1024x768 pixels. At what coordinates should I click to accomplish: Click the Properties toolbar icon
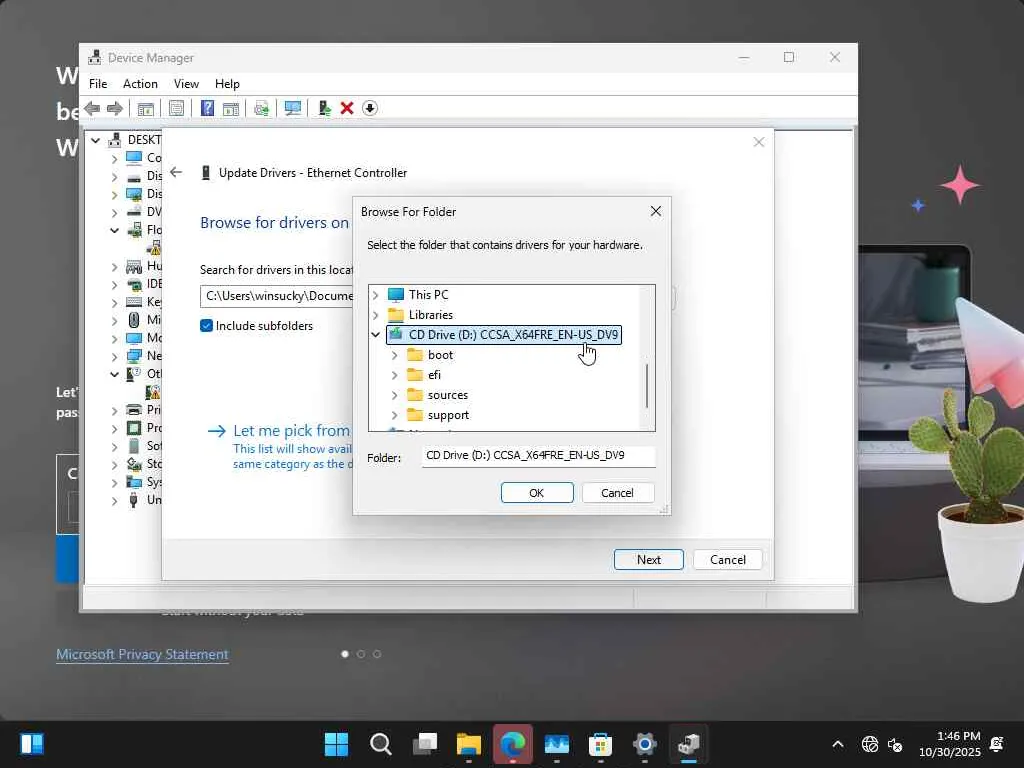(176, 108)
